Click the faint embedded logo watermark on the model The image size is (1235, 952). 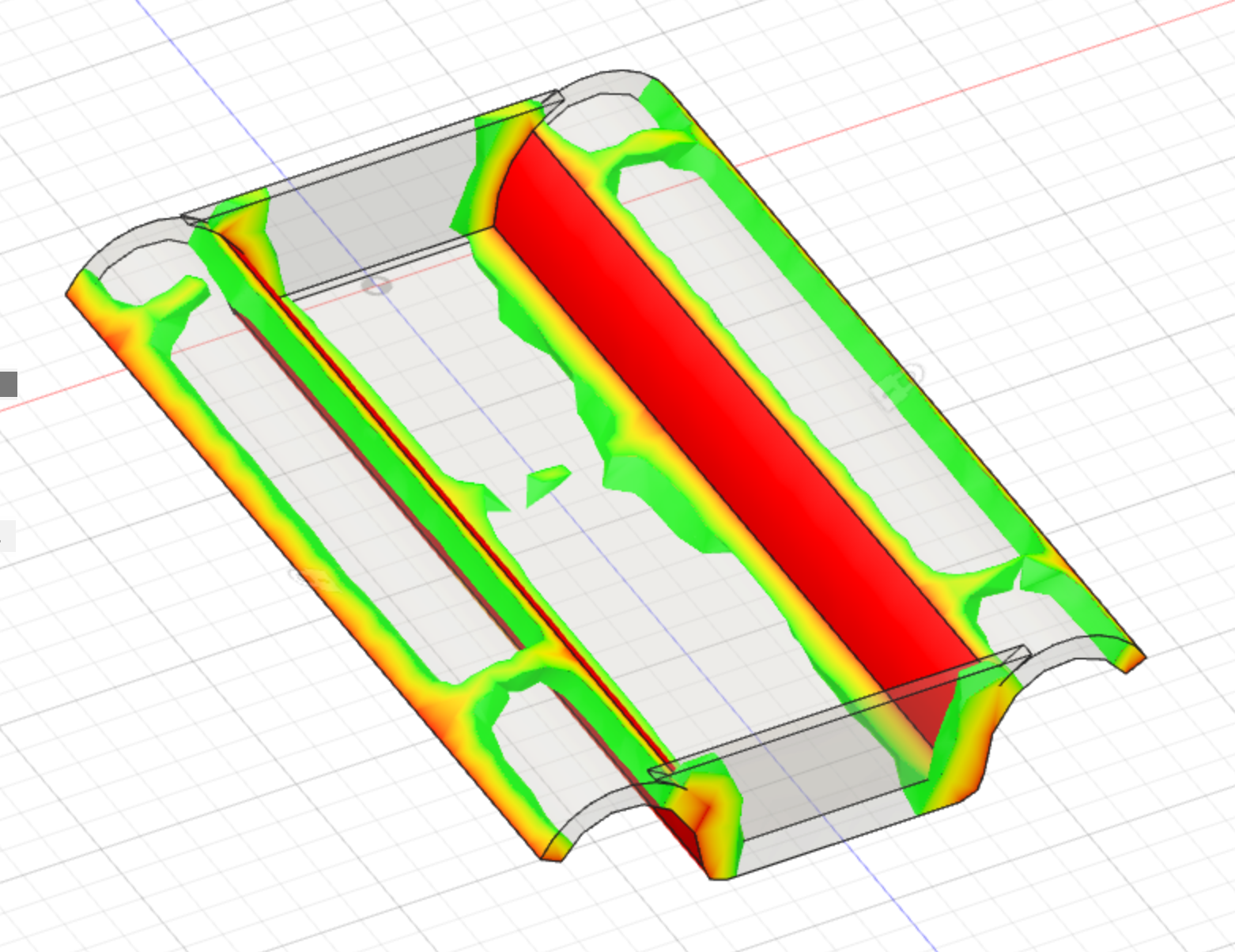[x=901, y=378]
